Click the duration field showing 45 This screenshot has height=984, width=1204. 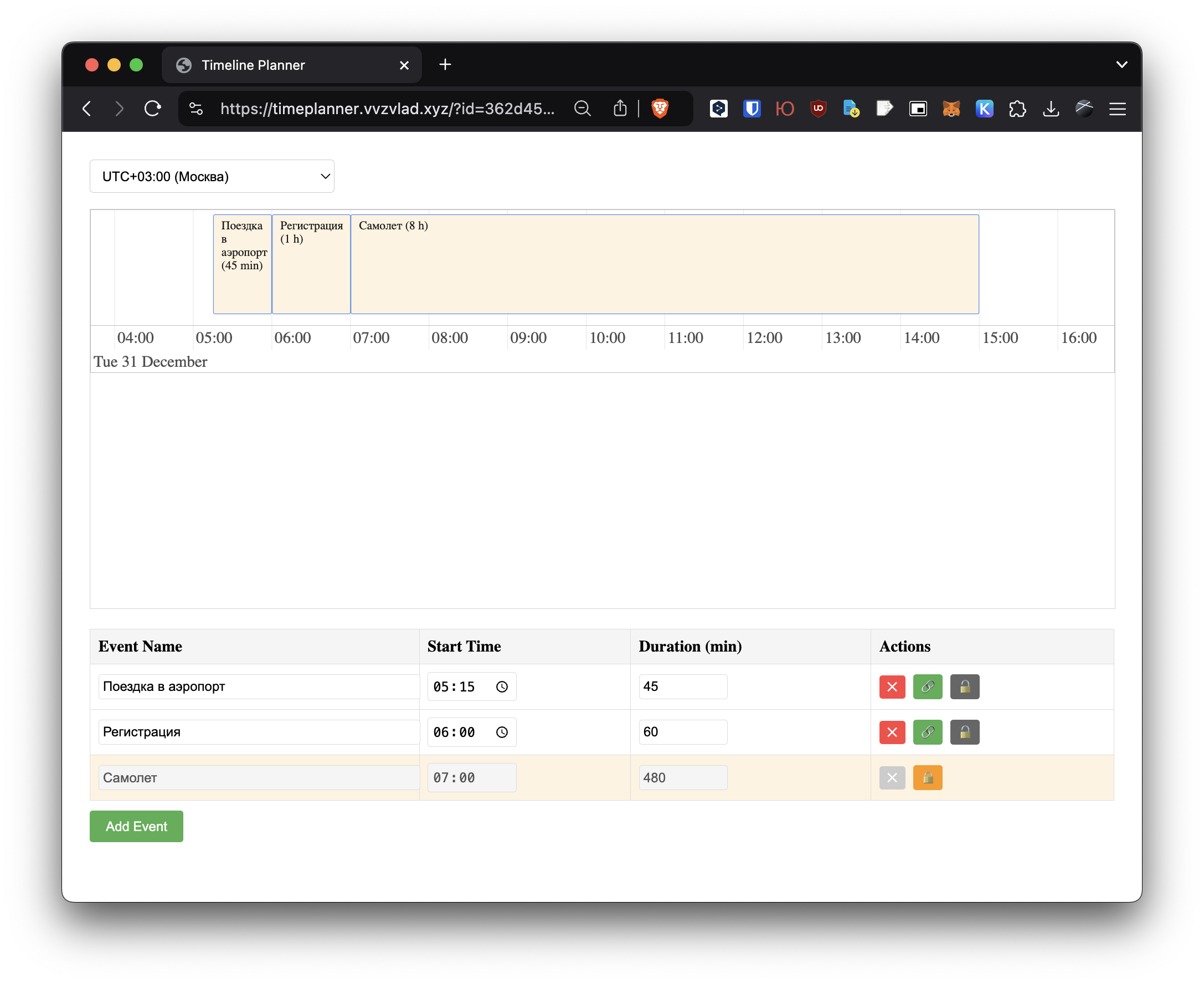pyautogui.click(x=683, y=686)
